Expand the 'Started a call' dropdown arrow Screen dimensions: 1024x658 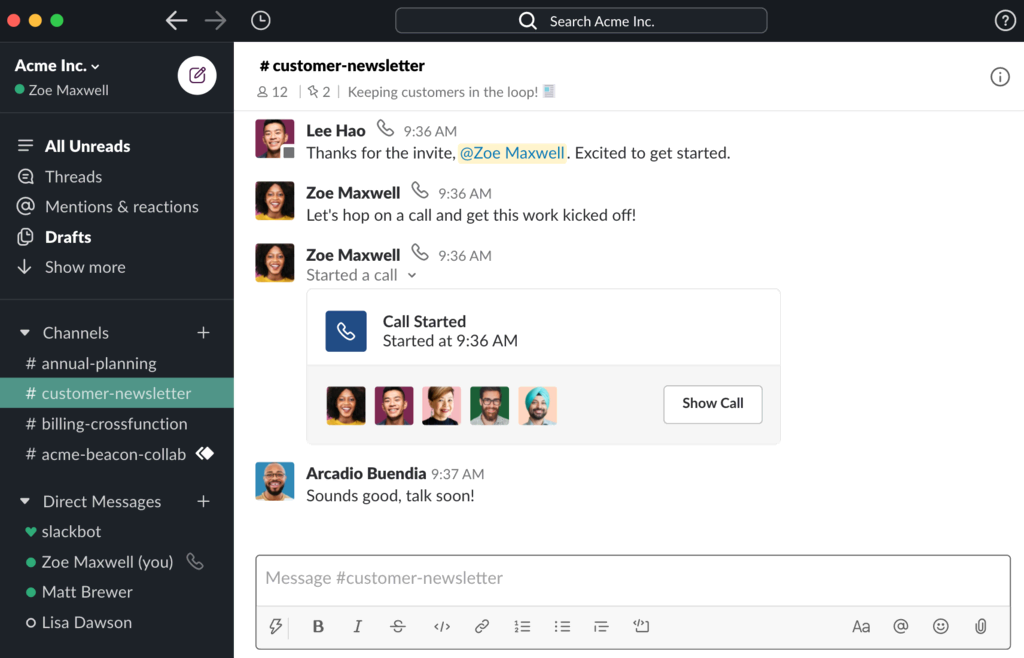(x=412, y=276)
